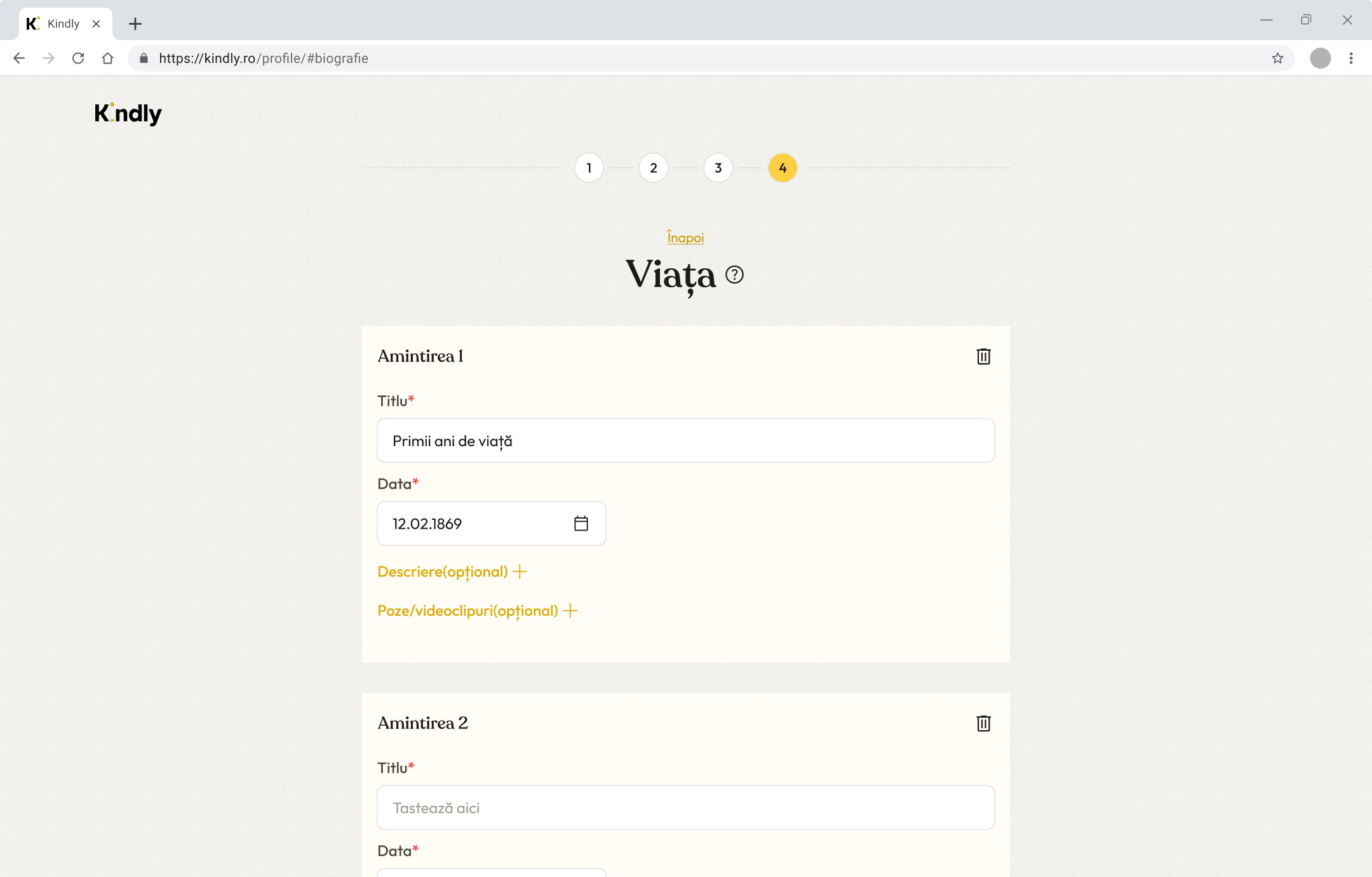The height and width of the screenshot is (877, 1372).
Task: Reload the page
Action: pos(78,58)
